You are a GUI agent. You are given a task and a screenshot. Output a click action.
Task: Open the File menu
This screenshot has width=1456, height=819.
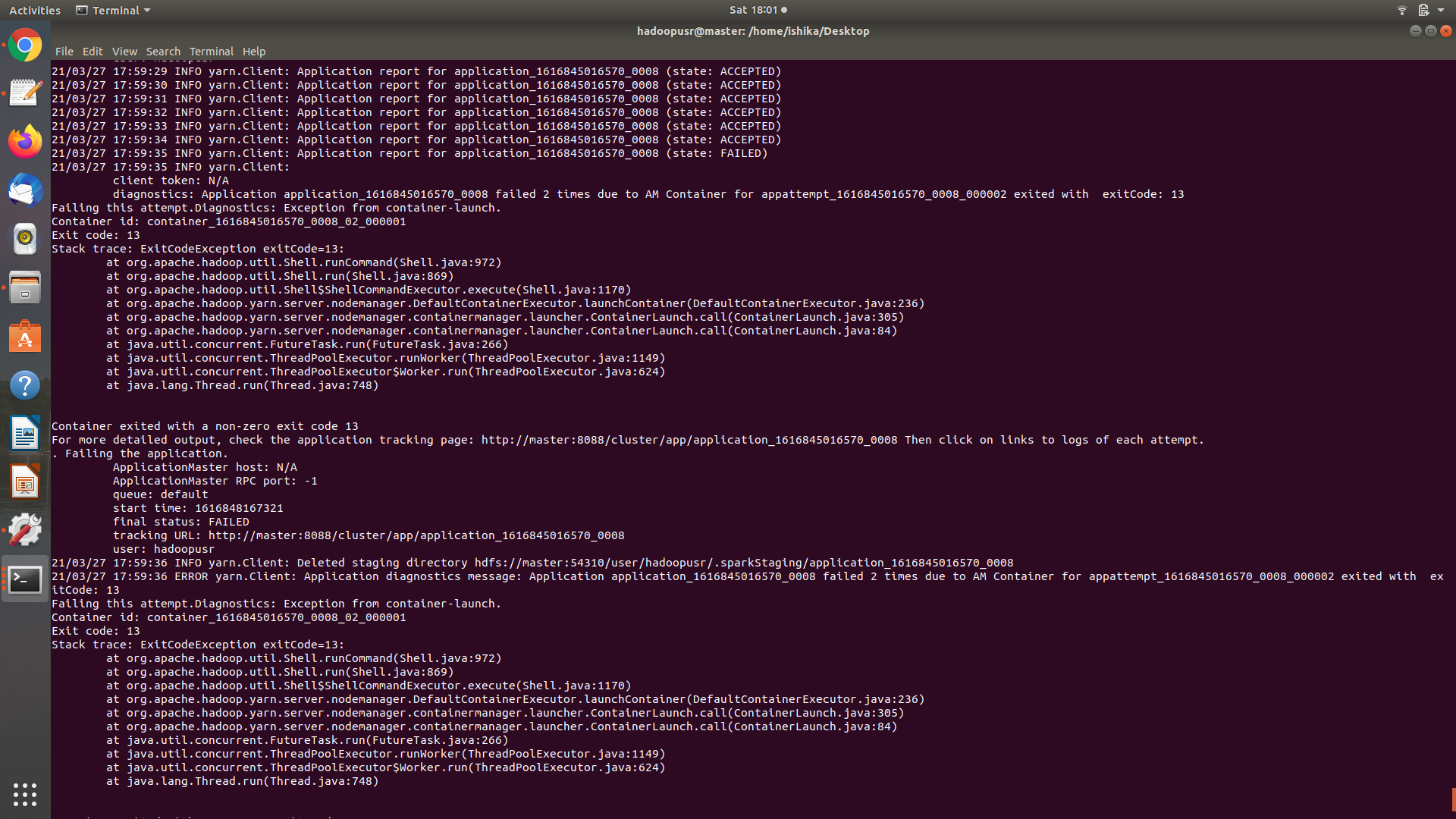(64, 52)
